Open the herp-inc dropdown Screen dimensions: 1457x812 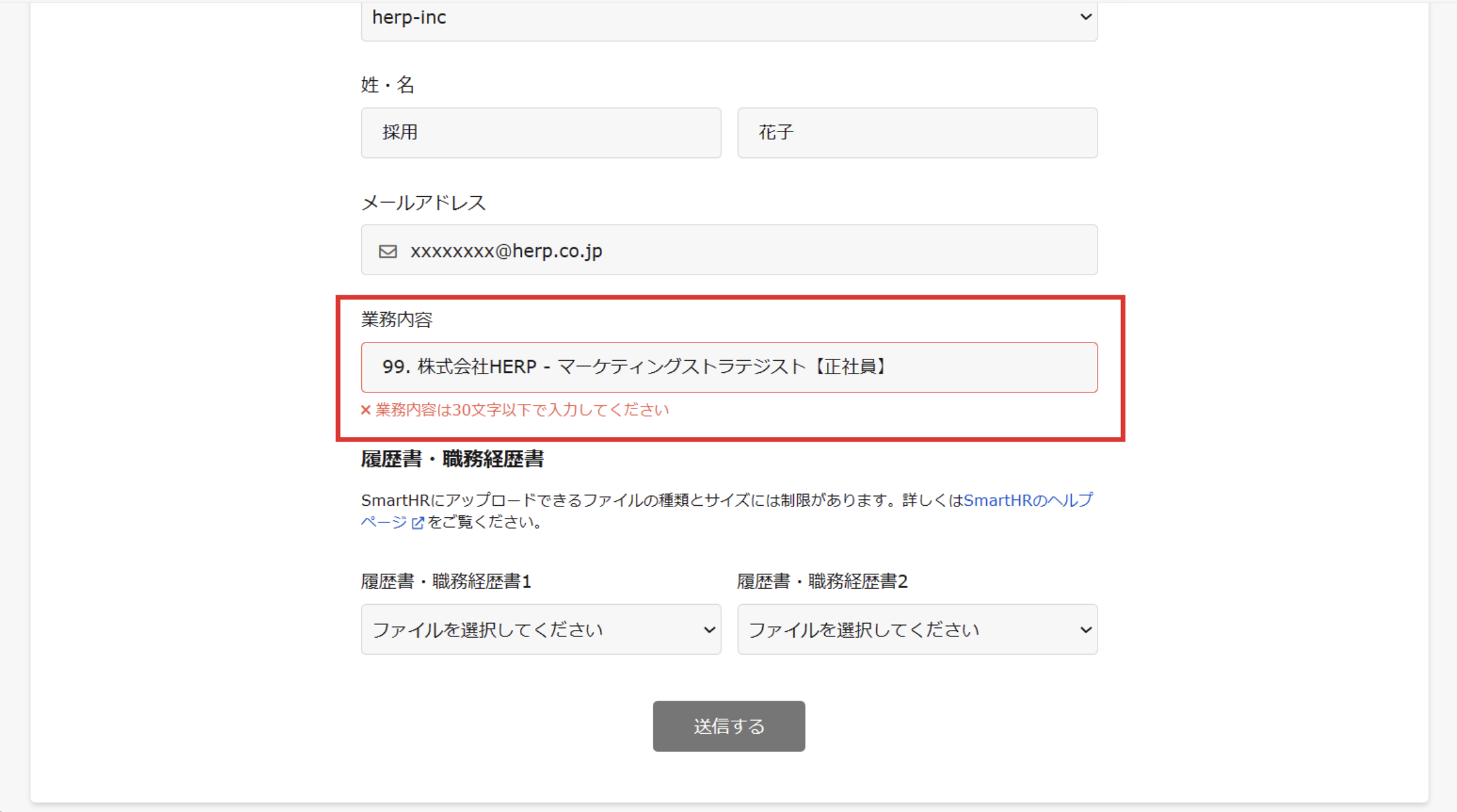click(x=728, y=18)
